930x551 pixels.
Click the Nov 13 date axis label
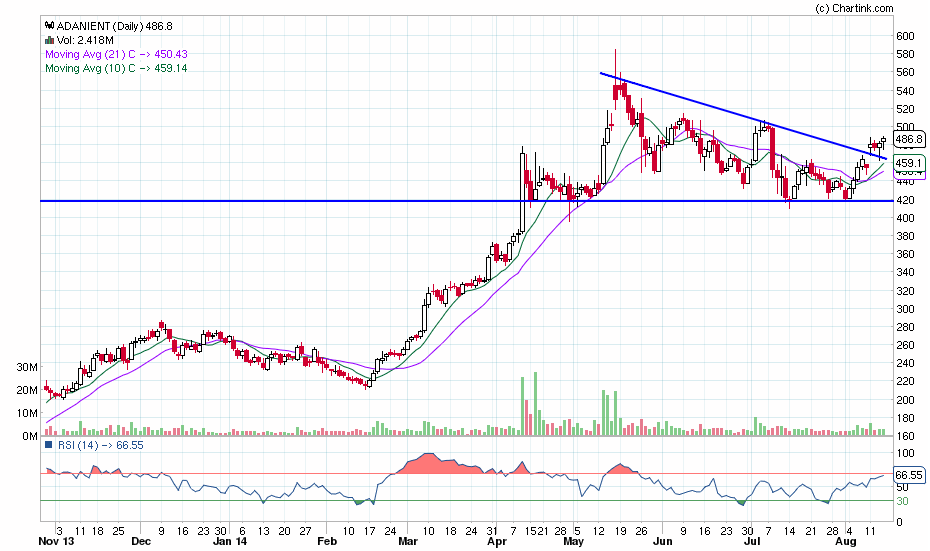pos(56,541)
